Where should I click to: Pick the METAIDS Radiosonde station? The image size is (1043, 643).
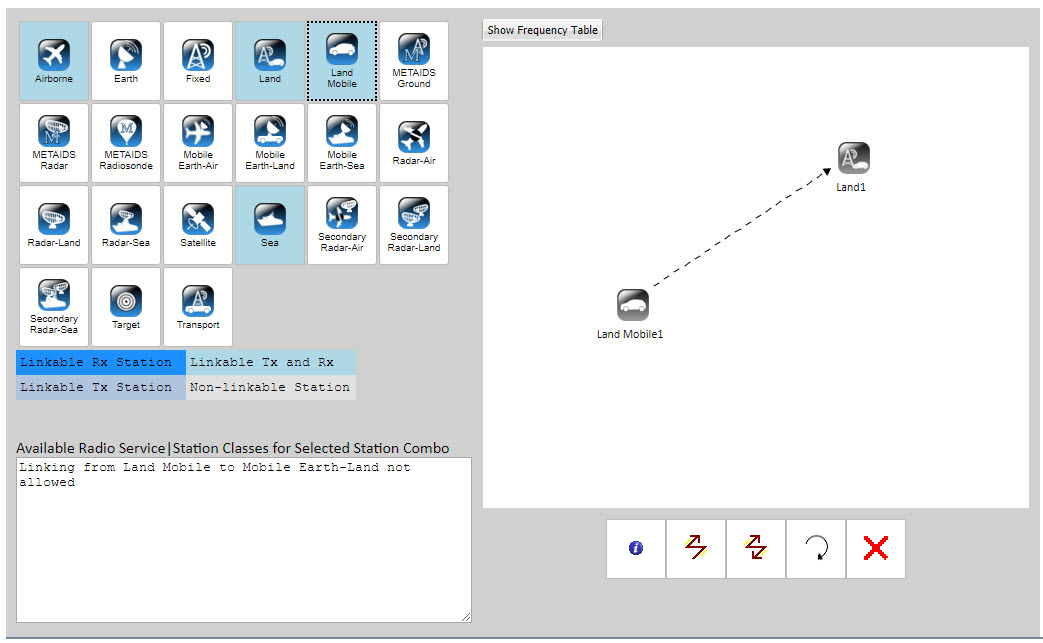pos(126,143)
